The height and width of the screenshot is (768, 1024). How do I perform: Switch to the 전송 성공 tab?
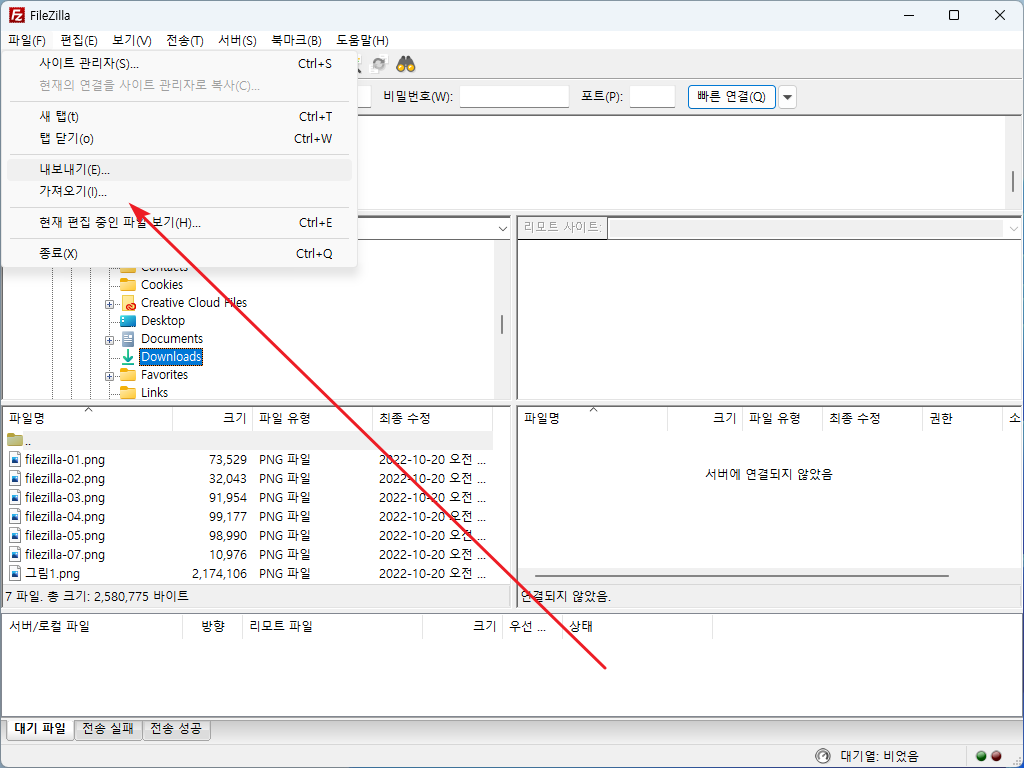pyautogui.click(x=176, y=729)
